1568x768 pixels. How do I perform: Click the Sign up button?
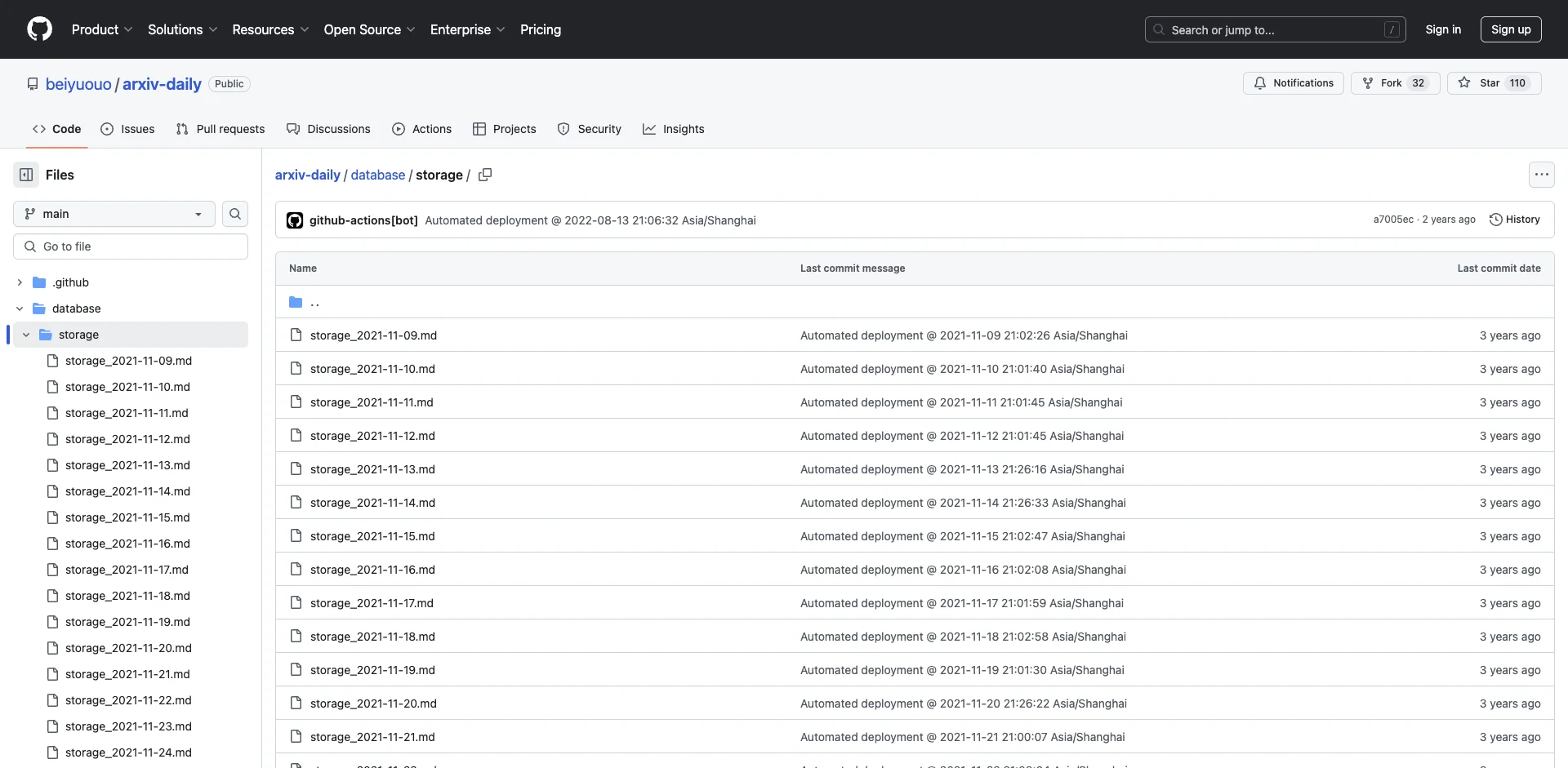pos(1511,29)
